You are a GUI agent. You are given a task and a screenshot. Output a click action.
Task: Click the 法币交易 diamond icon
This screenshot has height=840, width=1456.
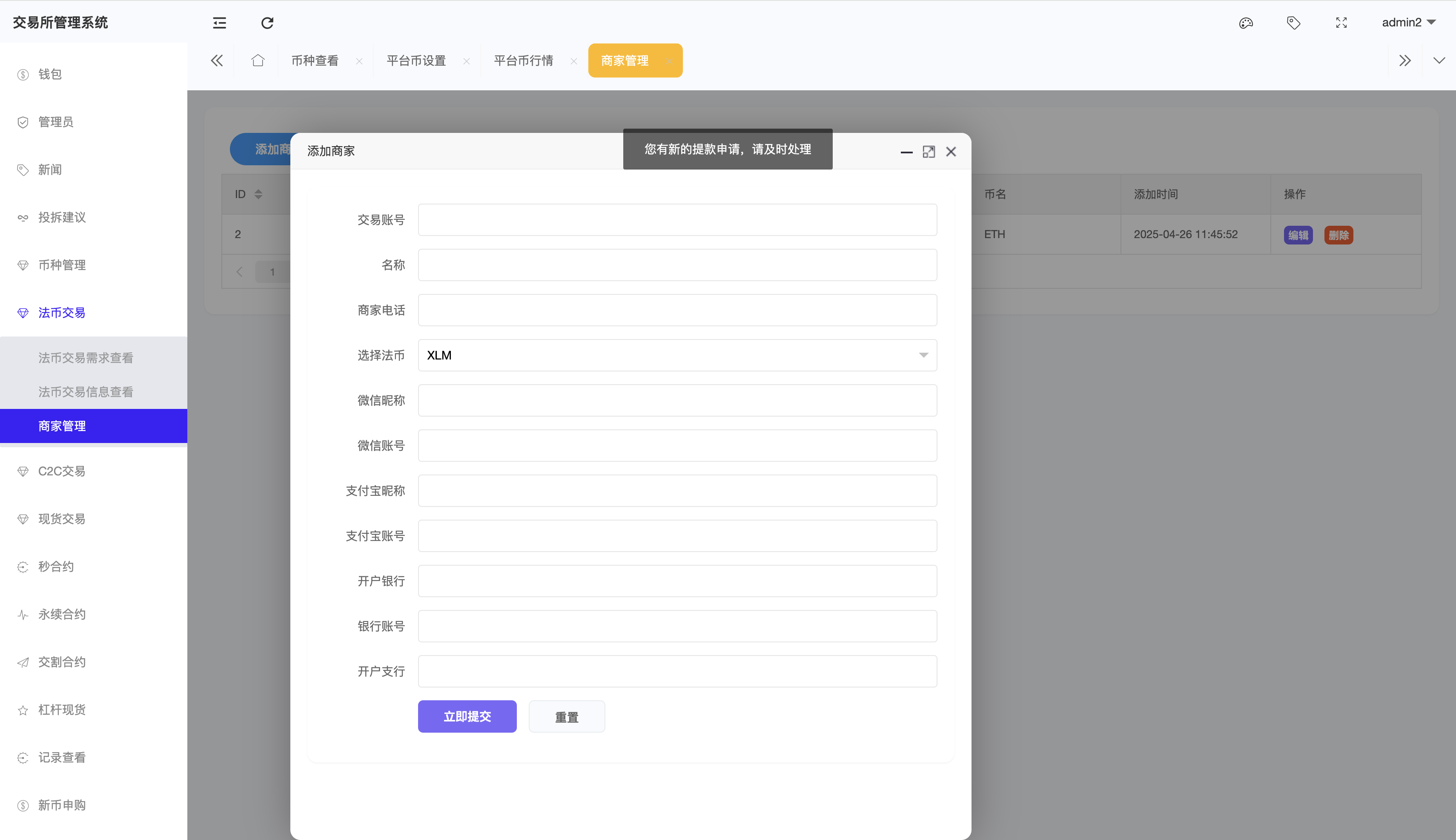coord(23,313)
